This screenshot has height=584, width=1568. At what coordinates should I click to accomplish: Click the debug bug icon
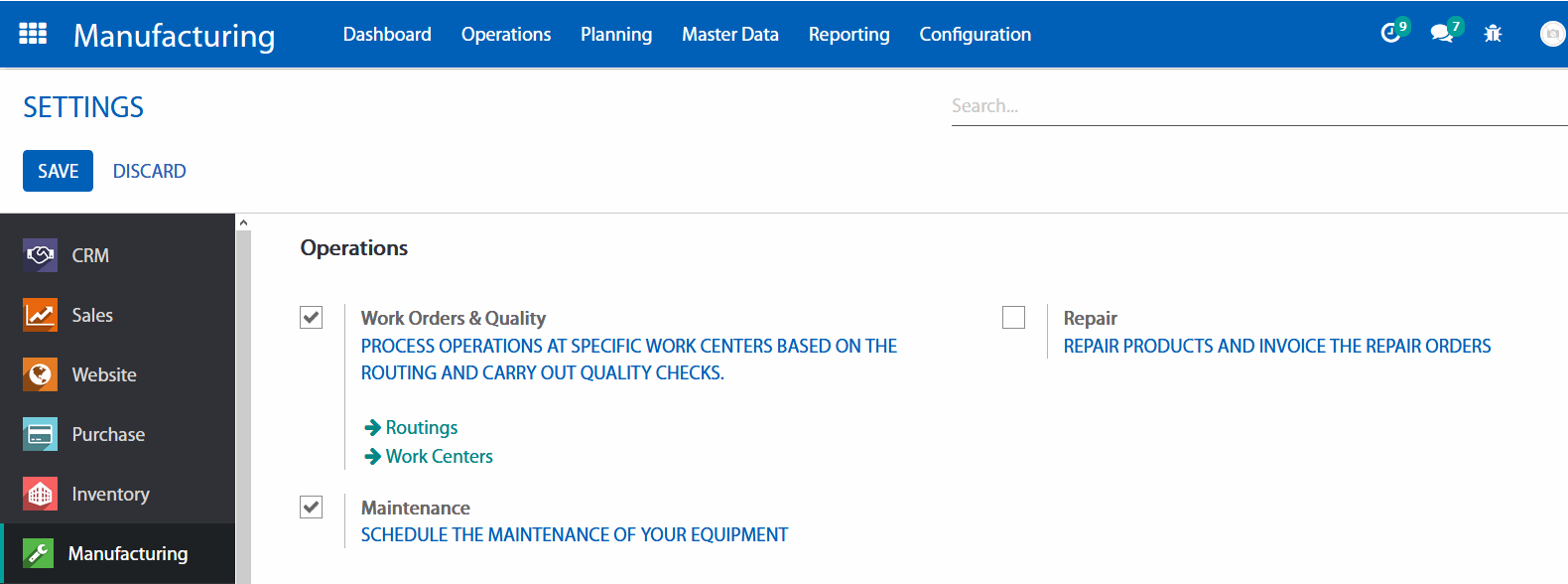click(x=1493, y=34)
